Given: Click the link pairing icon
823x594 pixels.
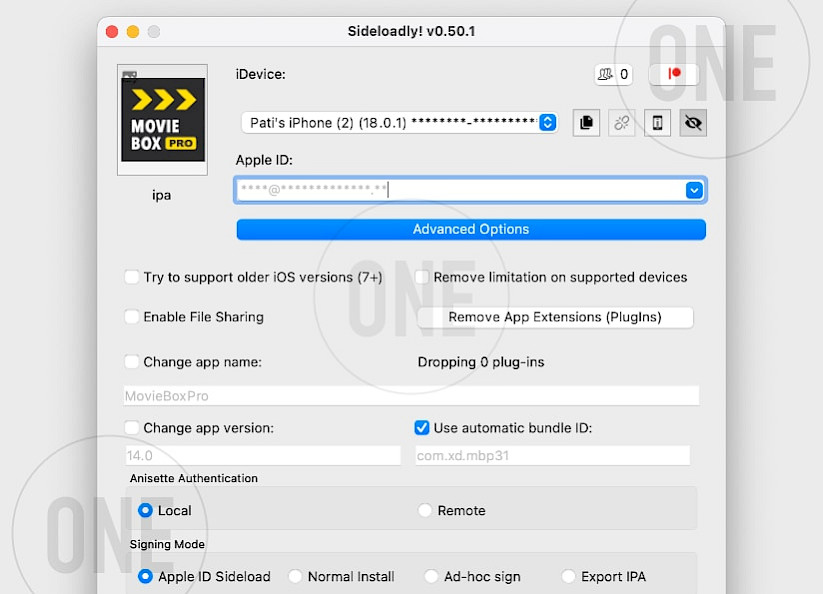Looking at the screenshot, I should point(621,123).
